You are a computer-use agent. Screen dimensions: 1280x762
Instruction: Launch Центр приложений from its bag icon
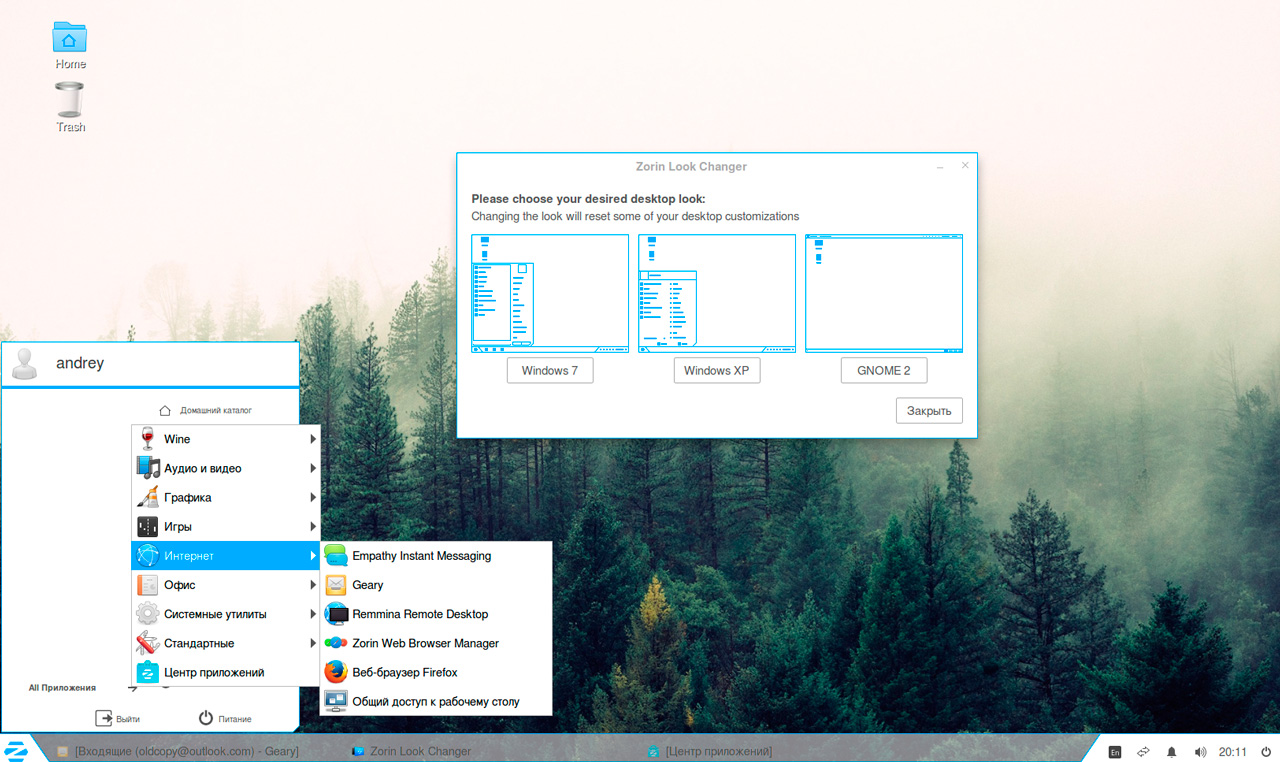[x=148, y=672]
